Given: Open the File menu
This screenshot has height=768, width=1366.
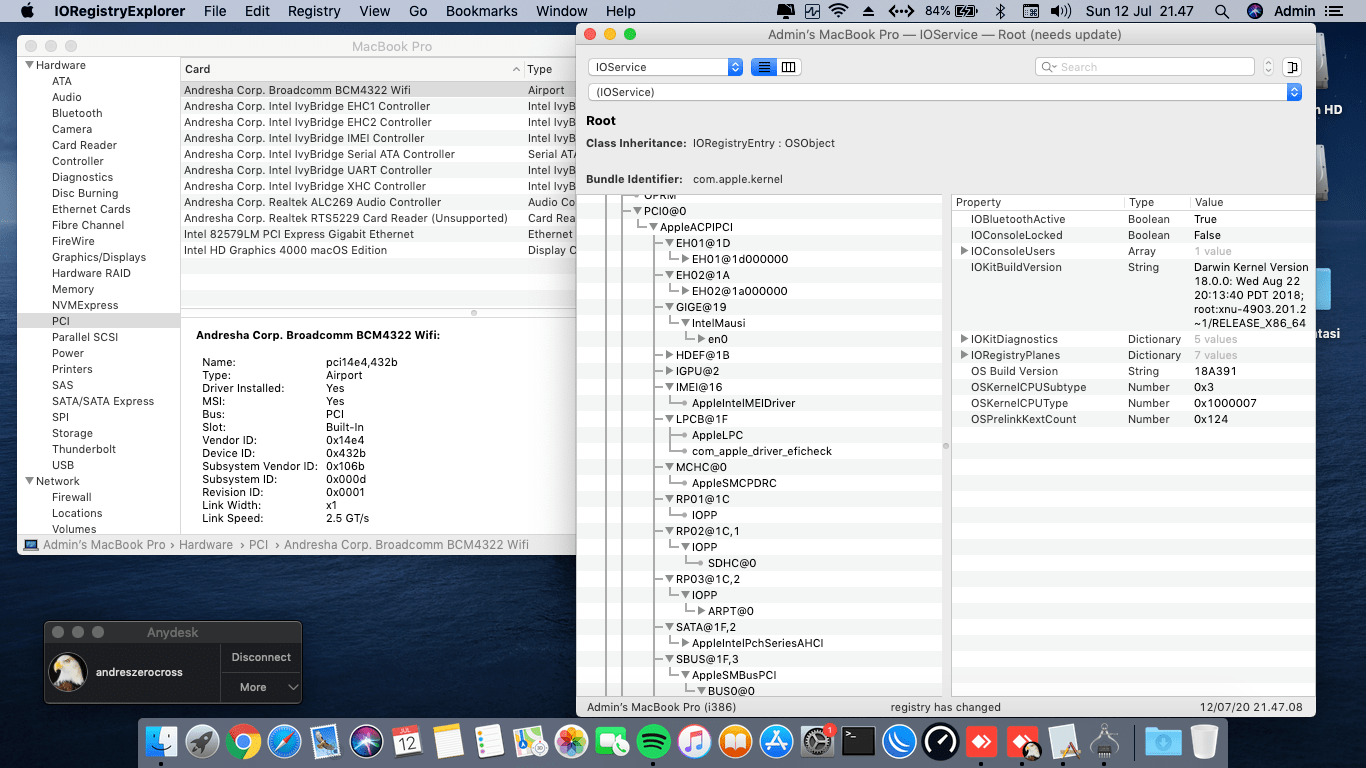Looking at the screenshot, I should click(x=215, y=11).
